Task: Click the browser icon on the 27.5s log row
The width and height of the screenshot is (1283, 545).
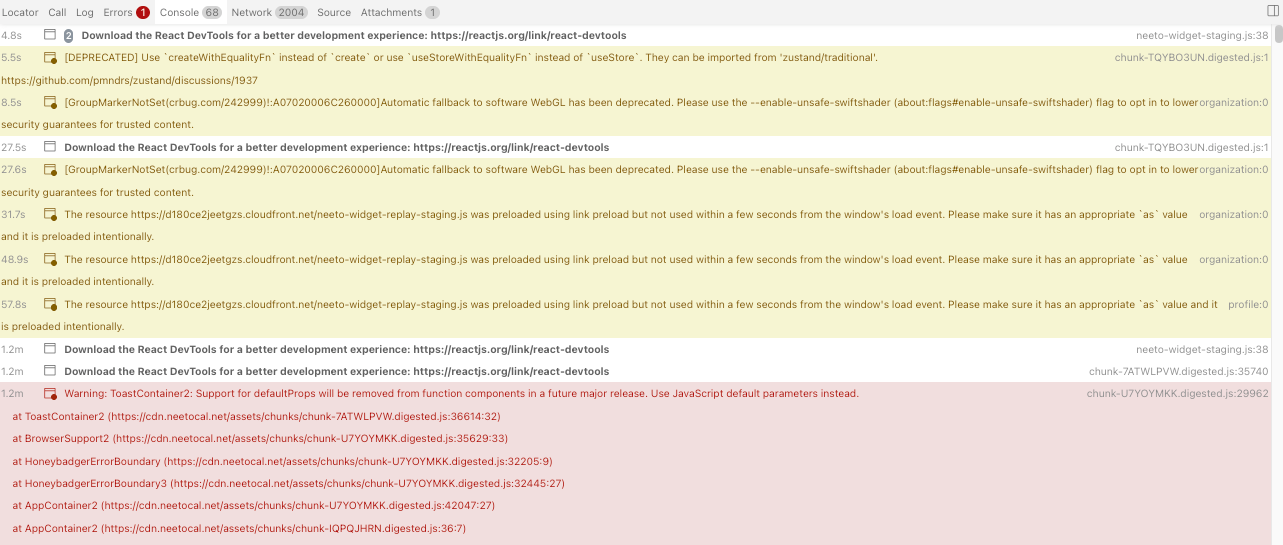Action: pyautogui.click(x=50, y=147)
